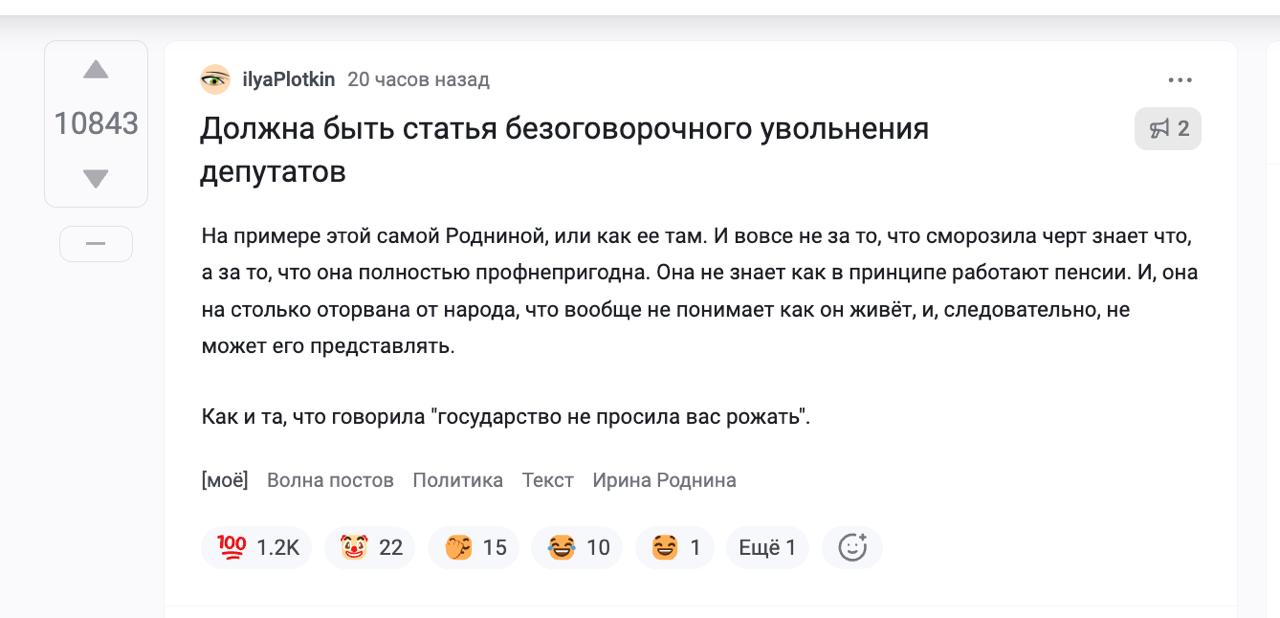Screen dimensions: 1280x618
Task: Add the laughing-crying emoji reaction
Action: [577, 548]
